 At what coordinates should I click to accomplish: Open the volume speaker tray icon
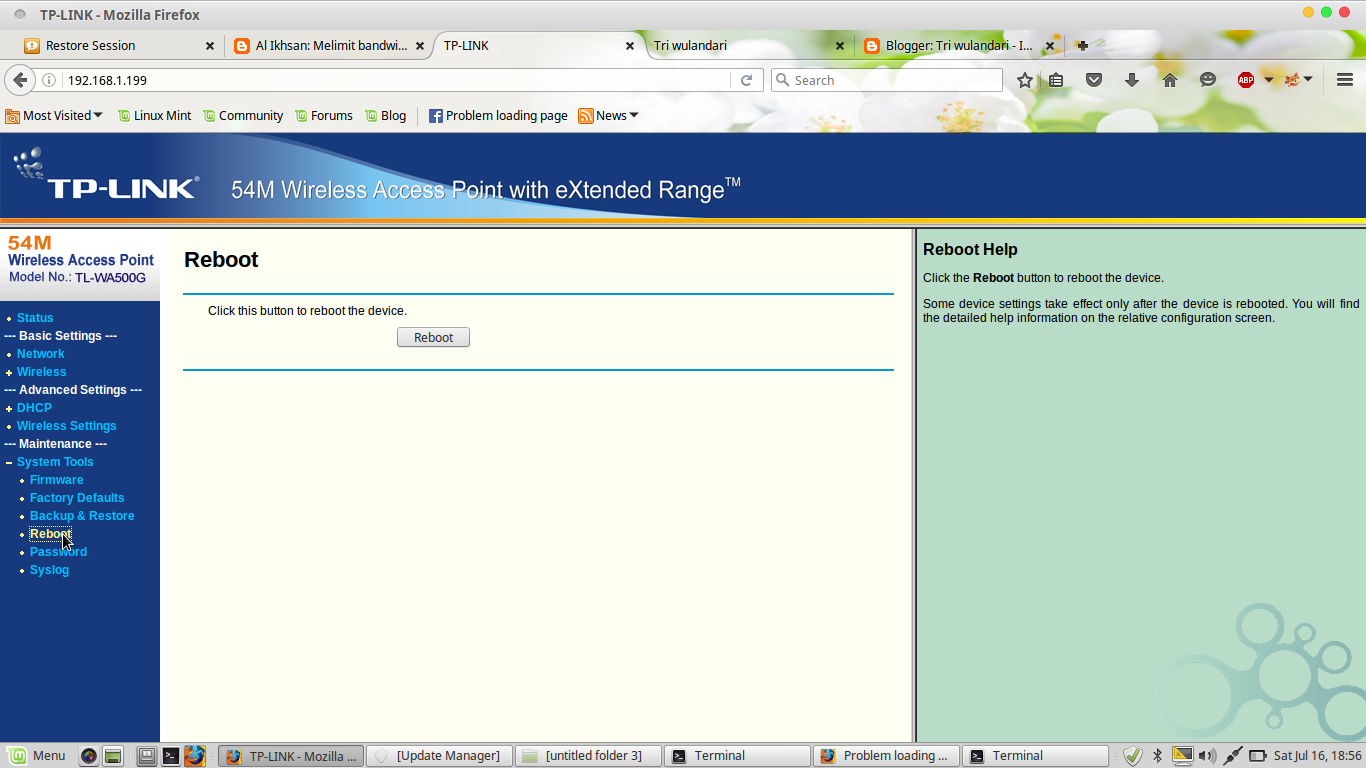click(x=1207, y=756)
